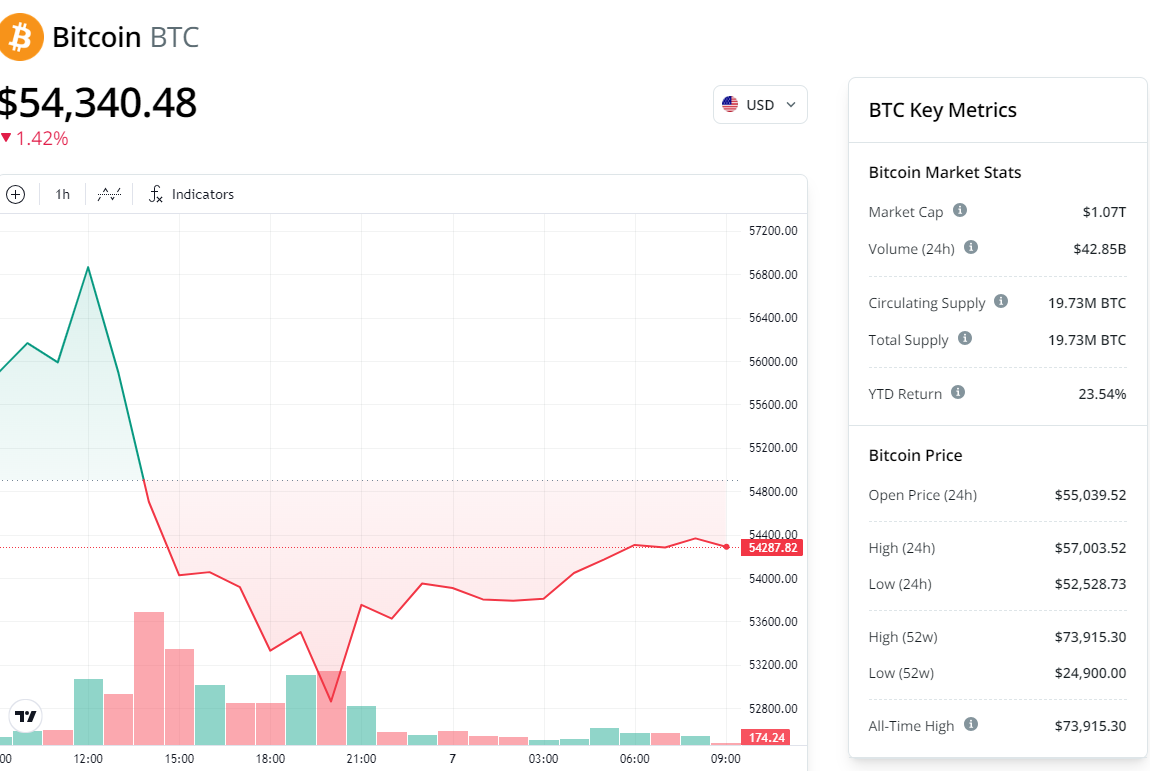Show Circulating Supply info icon
The width and height of the screenshot is (1150, 771).
(1000, 302)
